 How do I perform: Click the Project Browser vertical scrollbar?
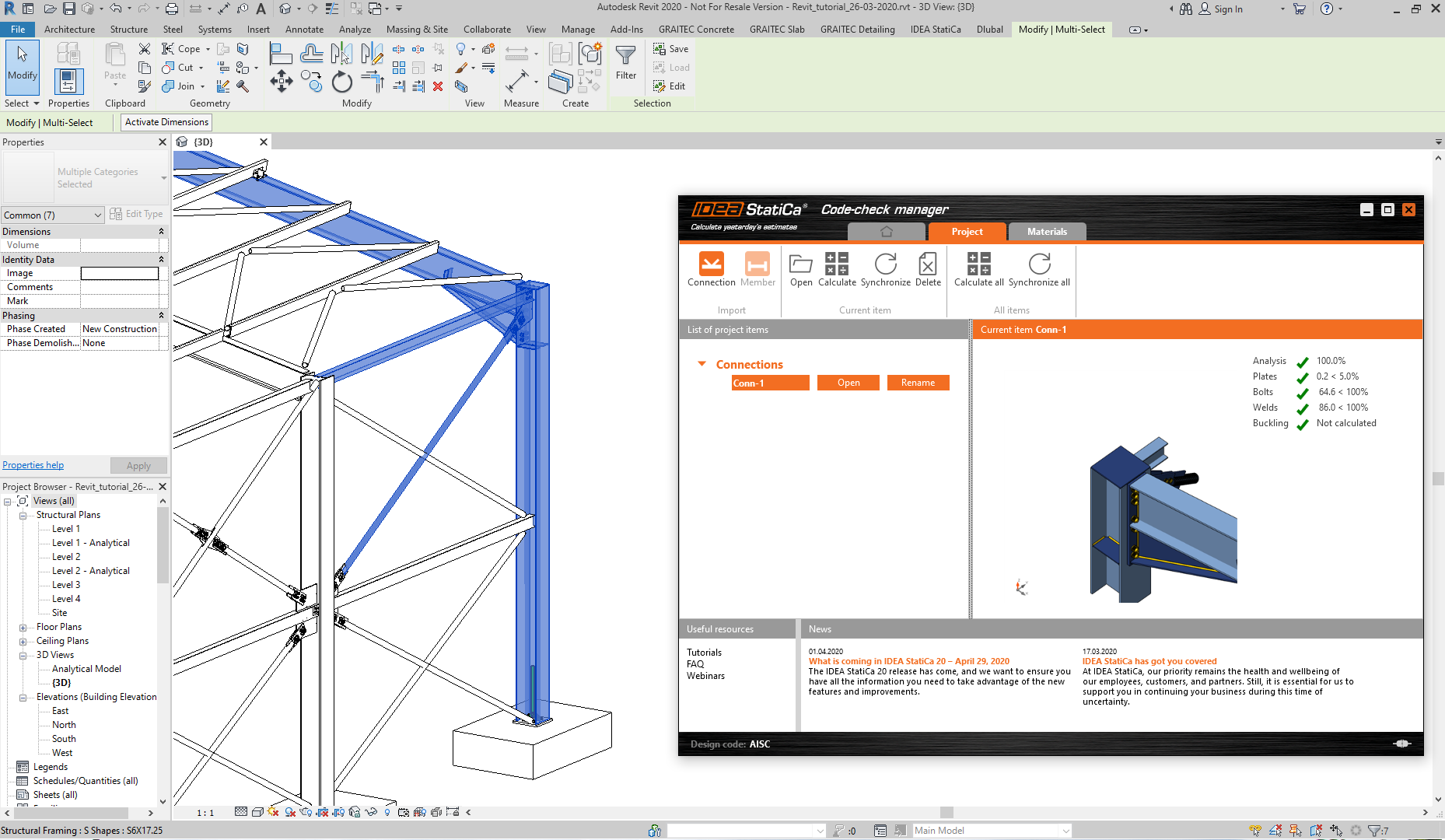pyautogui.click(x=163, y=544)
